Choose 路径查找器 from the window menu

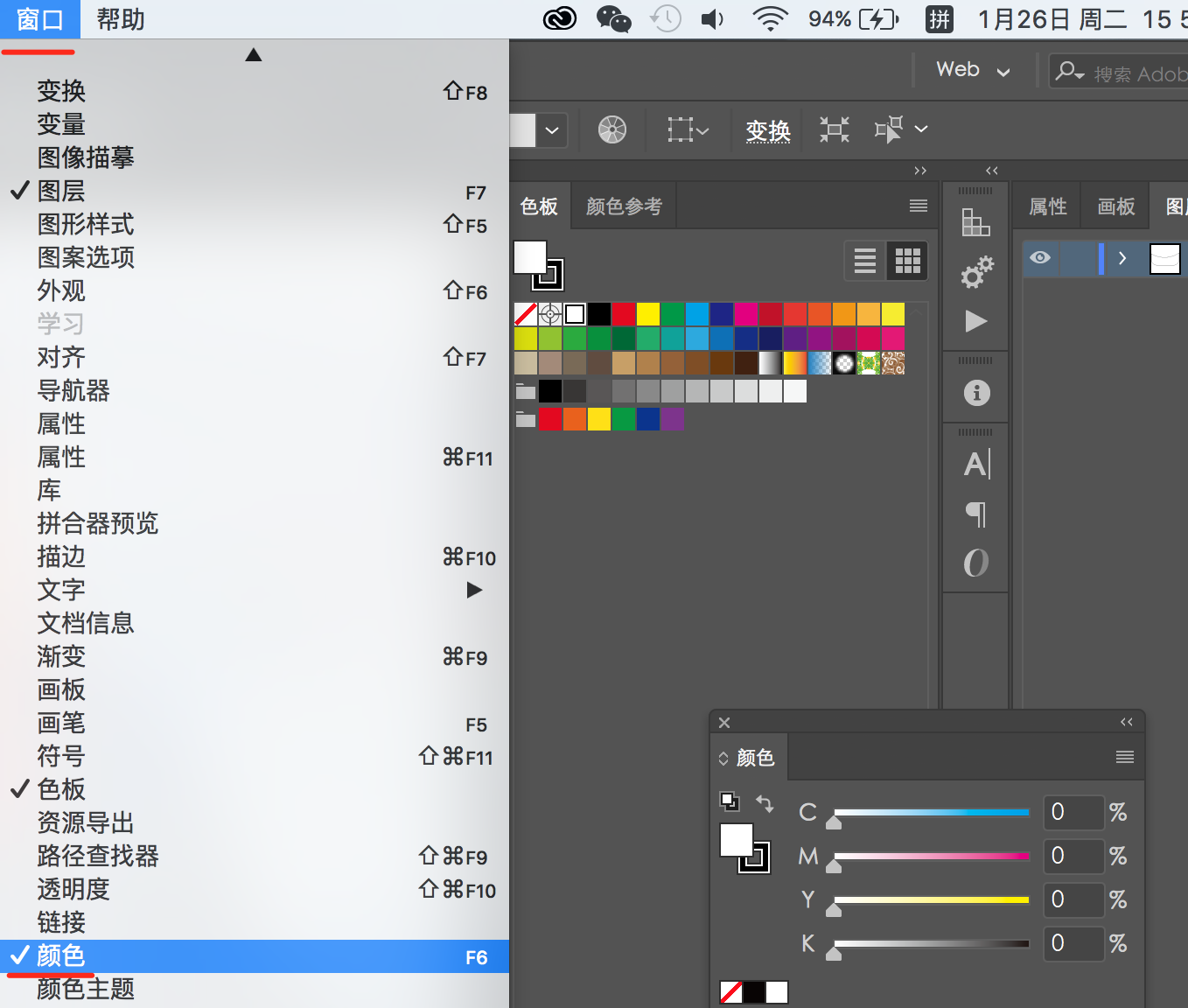pos(98,856)
